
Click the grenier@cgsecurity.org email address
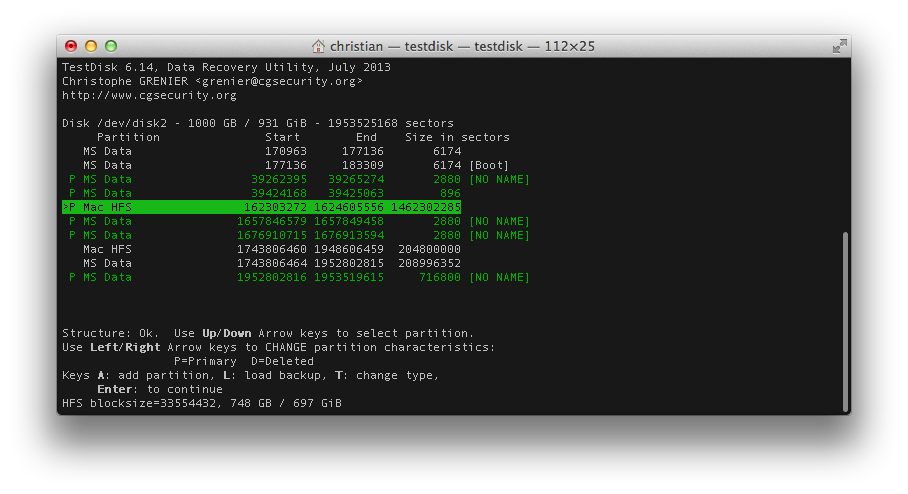click(x=279, y=81)
